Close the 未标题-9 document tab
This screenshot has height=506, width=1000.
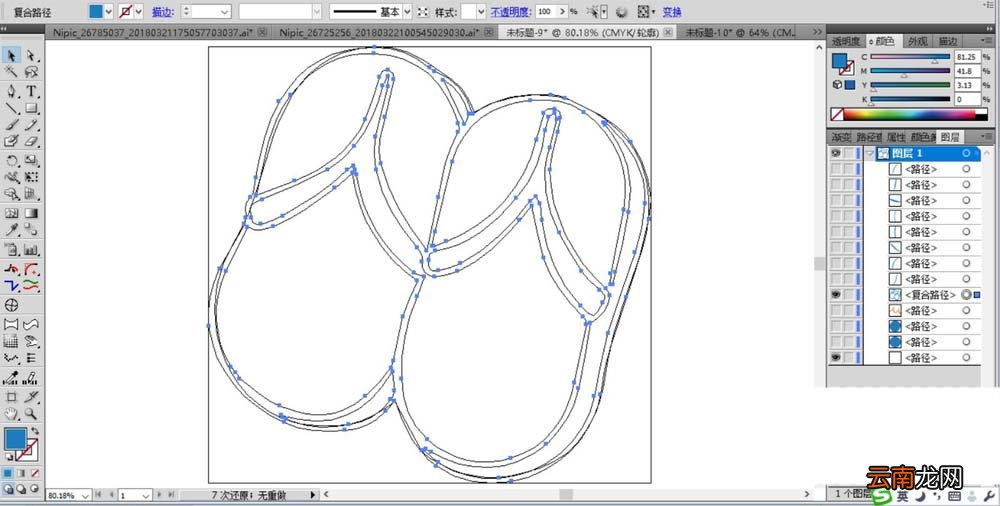click(667, 32)
